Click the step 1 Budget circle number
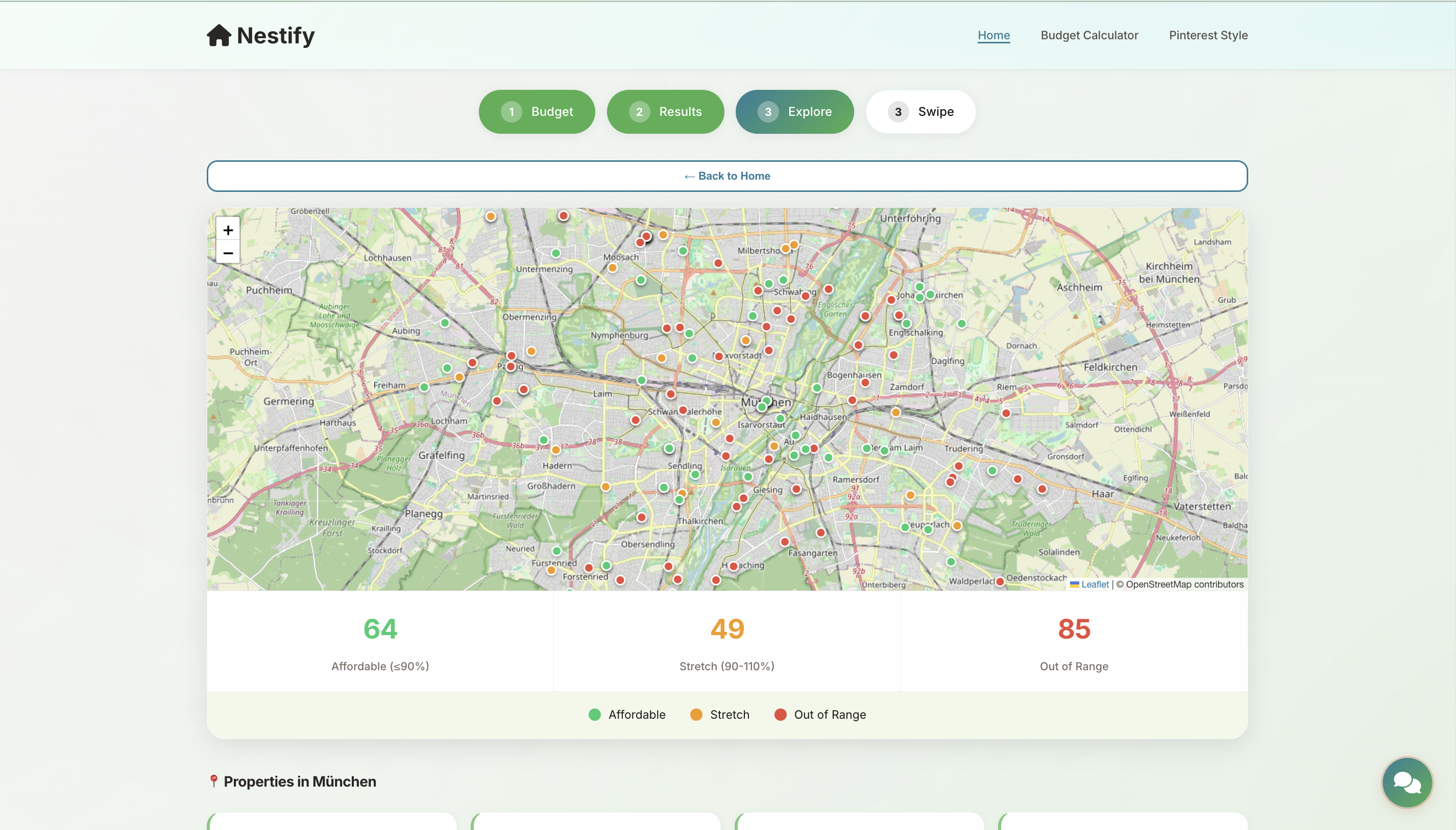The height and width of the screenshot is (830, 1456). (512, 112)
